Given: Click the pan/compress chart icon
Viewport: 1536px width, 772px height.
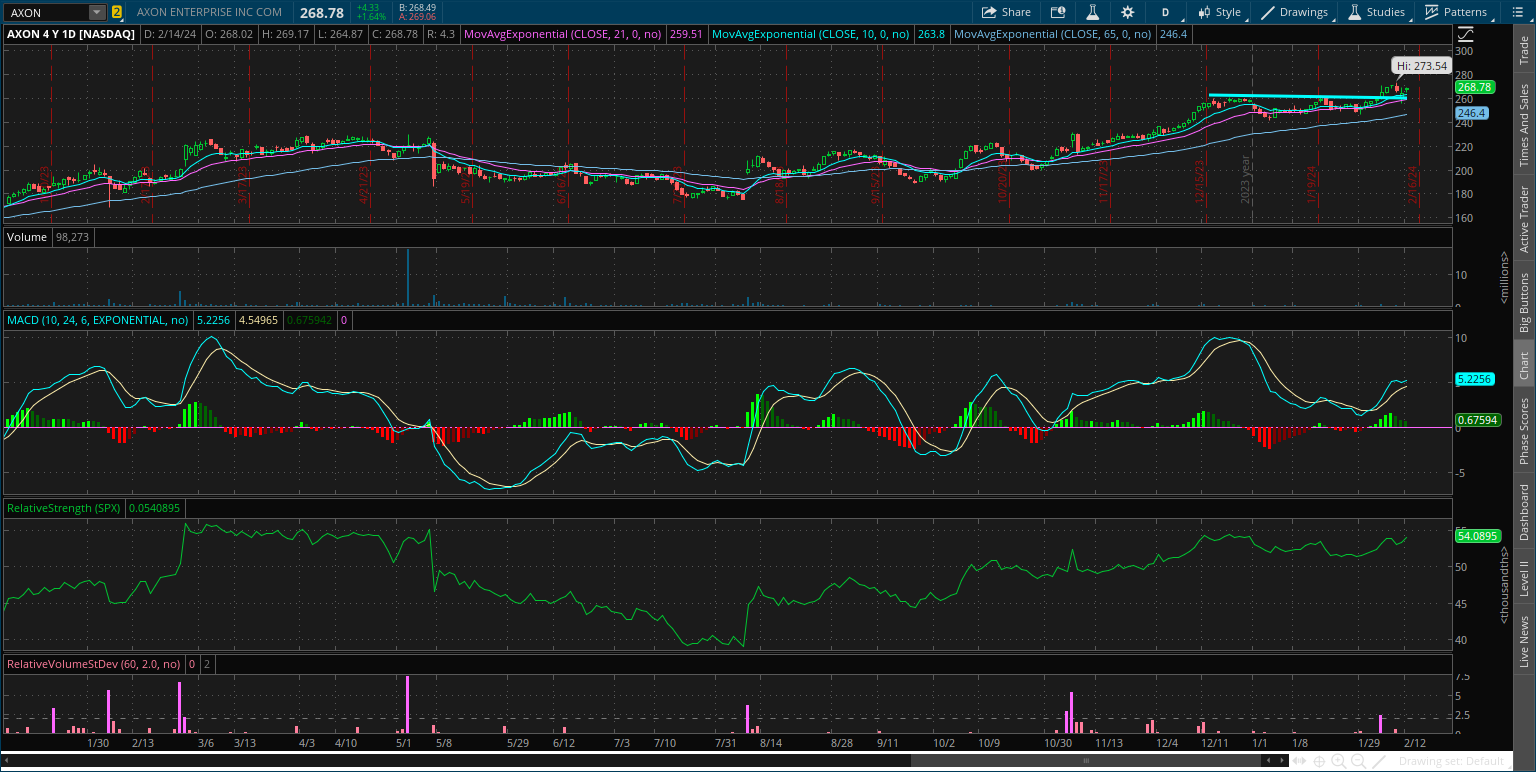Looking at the screenshot, I should [1301, 761].
